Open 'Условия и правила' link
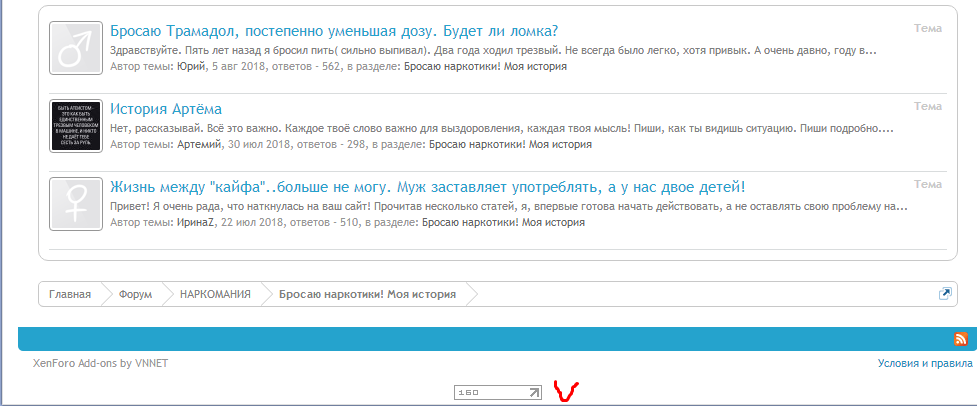This screenshot has width=977, height=406. [x=925, y=363]
